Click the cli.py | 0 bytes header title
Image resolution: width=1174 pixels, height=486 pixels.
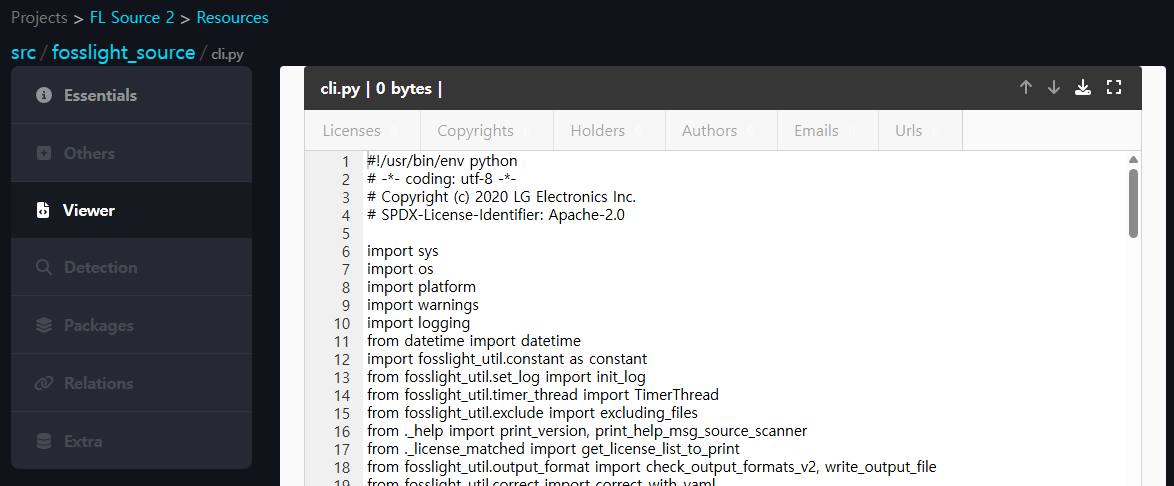point(381,88)
